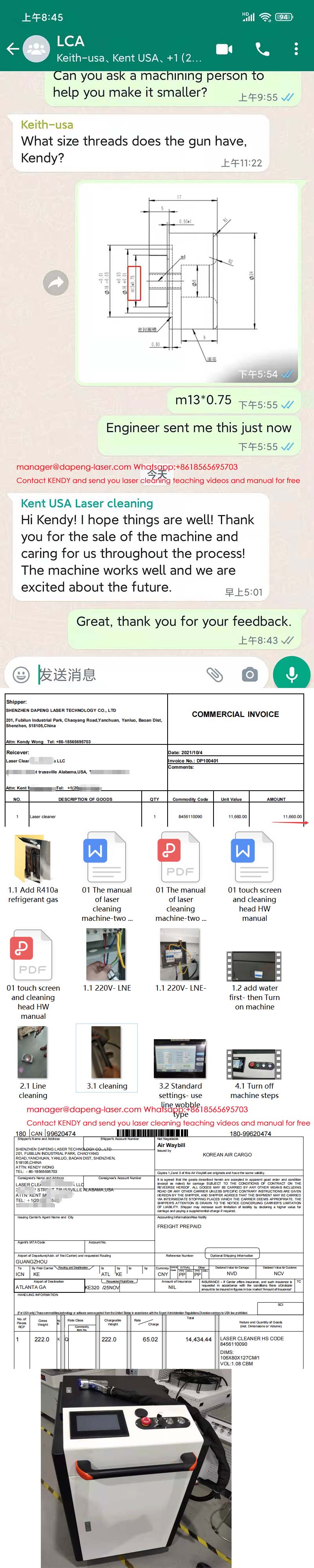
Task: Open the thread drawing image
Action: [187, 283]
